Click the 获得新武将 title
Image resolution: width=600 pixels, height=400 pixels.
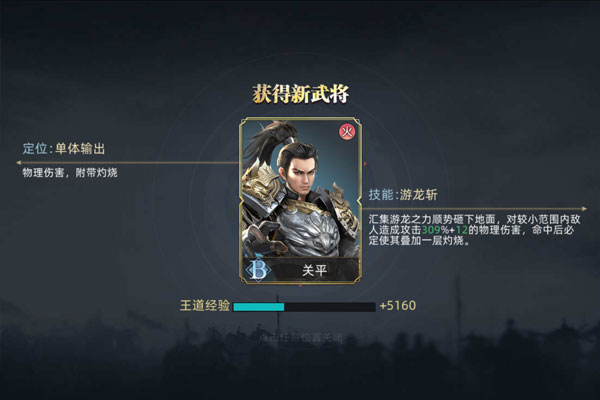tap(300, 94)
